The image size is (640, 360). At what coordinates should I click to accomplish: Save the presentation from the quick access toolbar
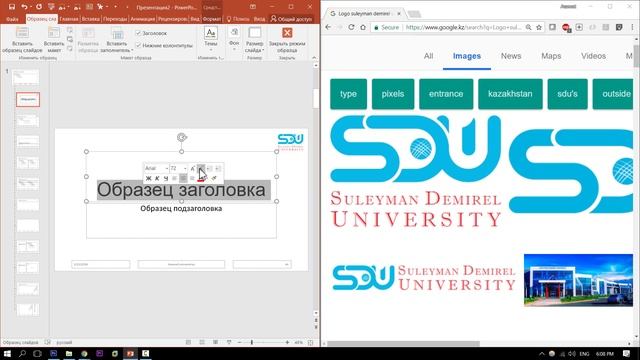pos(12,7)
